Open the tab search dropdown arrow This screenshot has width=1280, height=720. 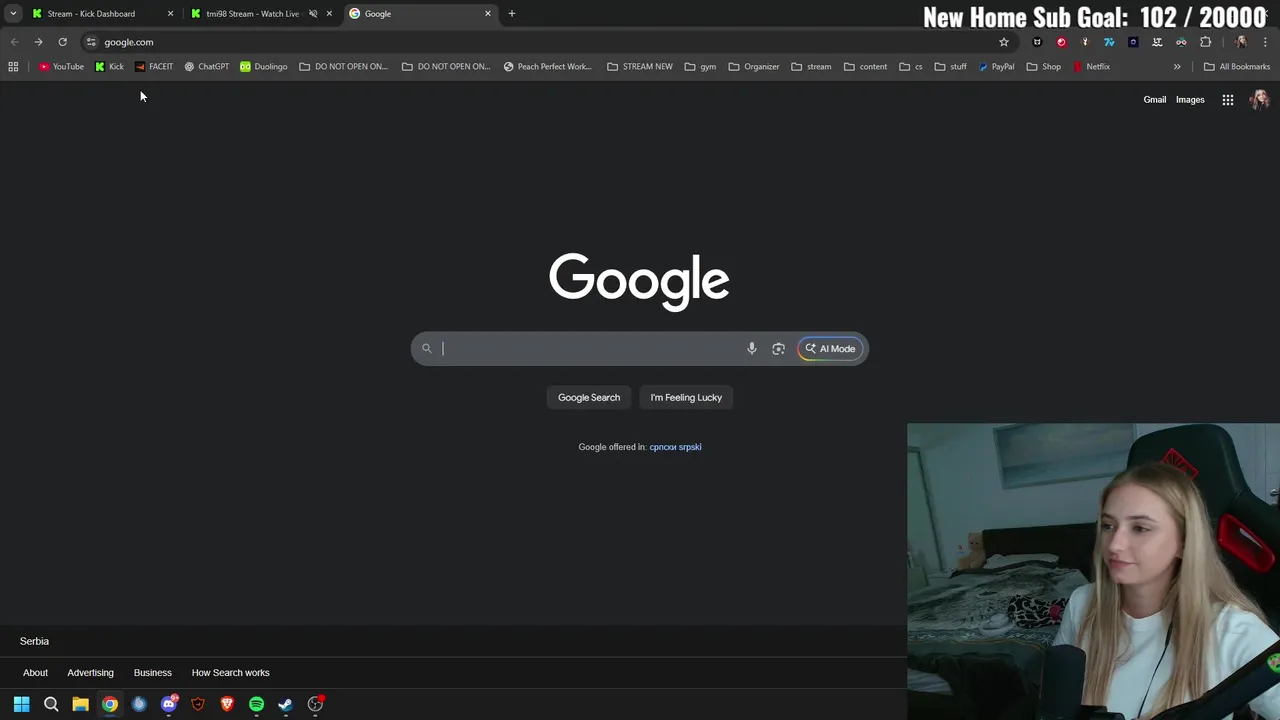[13, 13]
